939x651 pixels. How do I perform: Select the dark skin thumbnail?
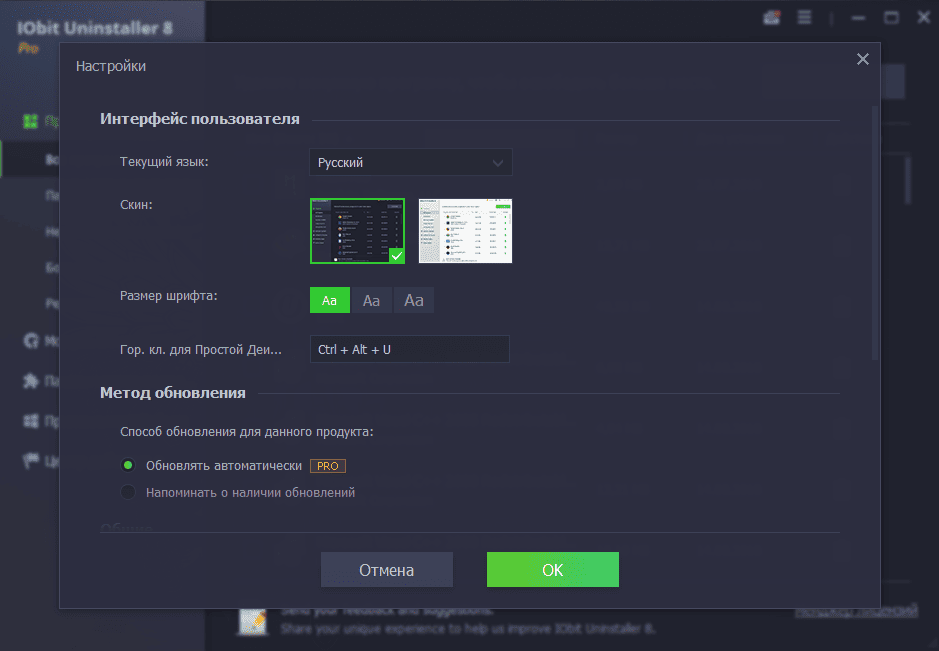coord(358,231)
